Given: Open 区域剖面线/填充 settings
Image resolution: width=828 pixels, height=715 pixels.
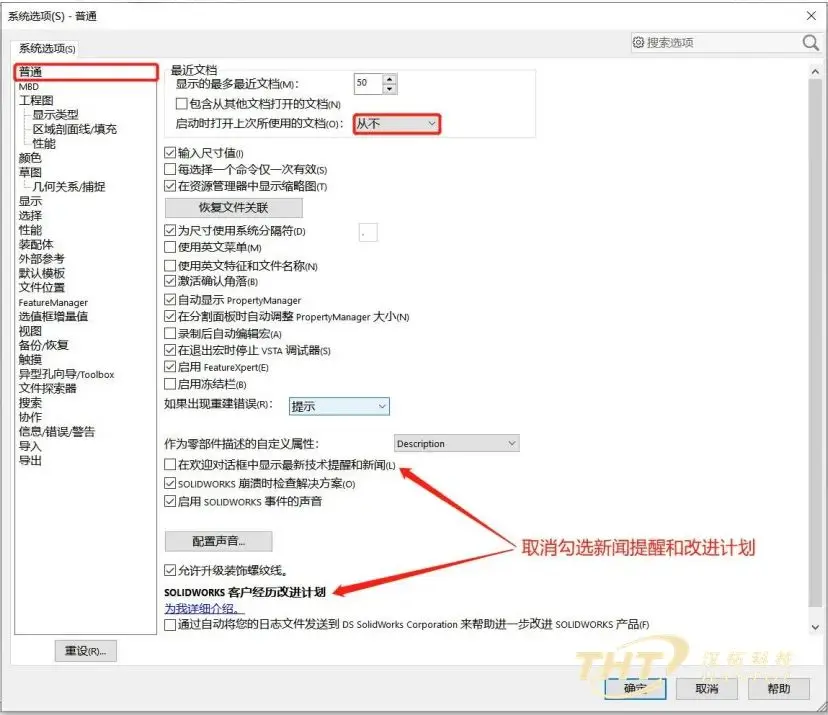Looking at the screenshot, I should click(74, 129).
